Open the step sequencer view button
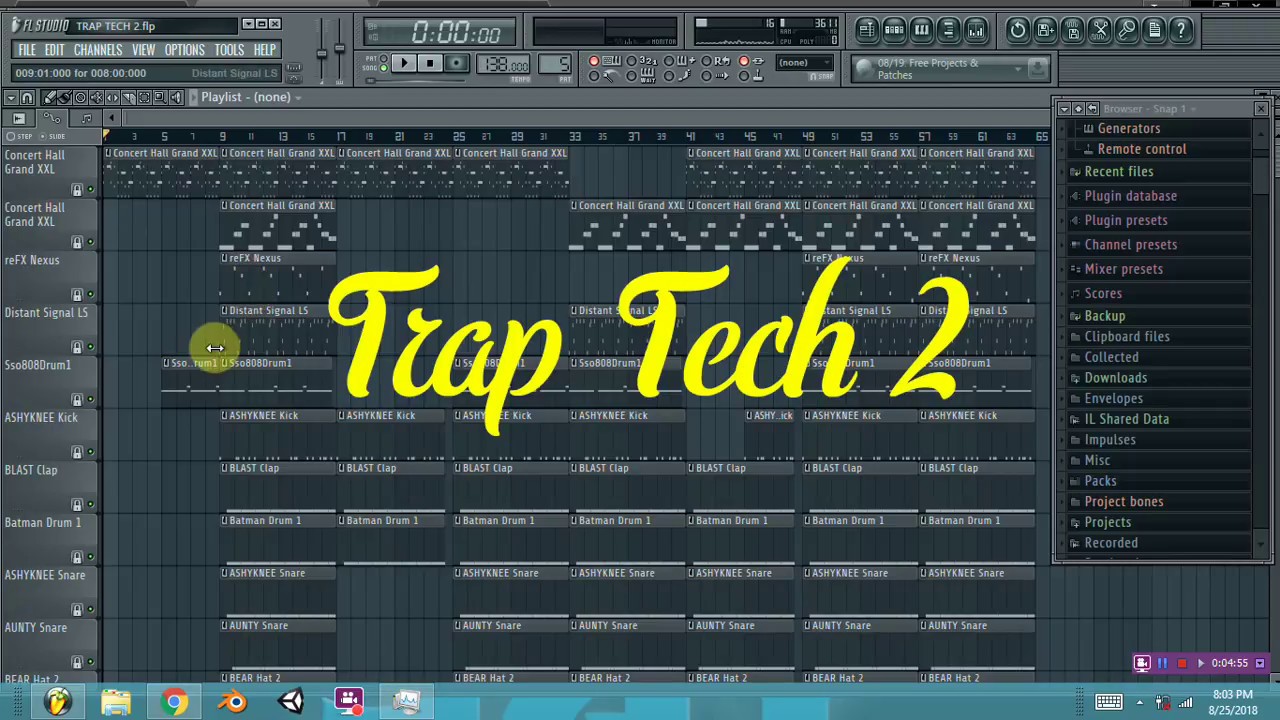Image resolution: width=1280 pixels, height=720 pixels. coord(894,30)
